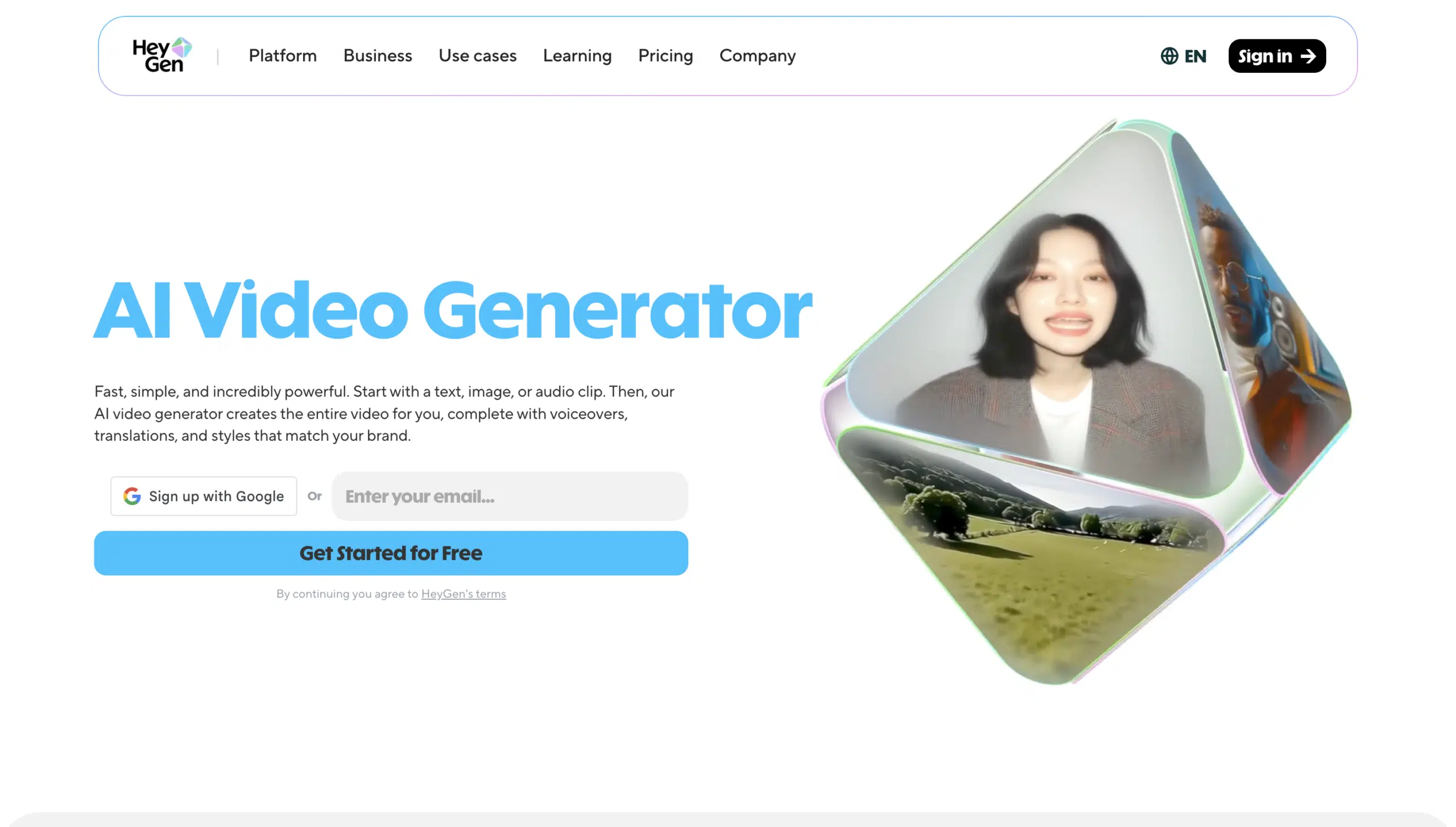The image size is (1456, 827).
Task: Open the Platform dropdown
Action: (x=282, y=55)
